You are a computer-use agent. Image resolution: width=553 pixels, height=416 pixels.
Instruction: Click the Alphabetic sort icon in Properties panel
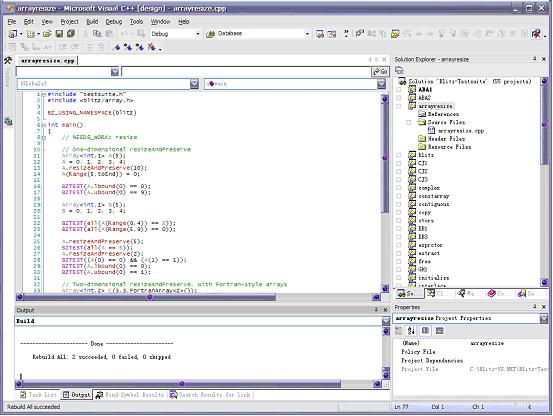[411, 331]
